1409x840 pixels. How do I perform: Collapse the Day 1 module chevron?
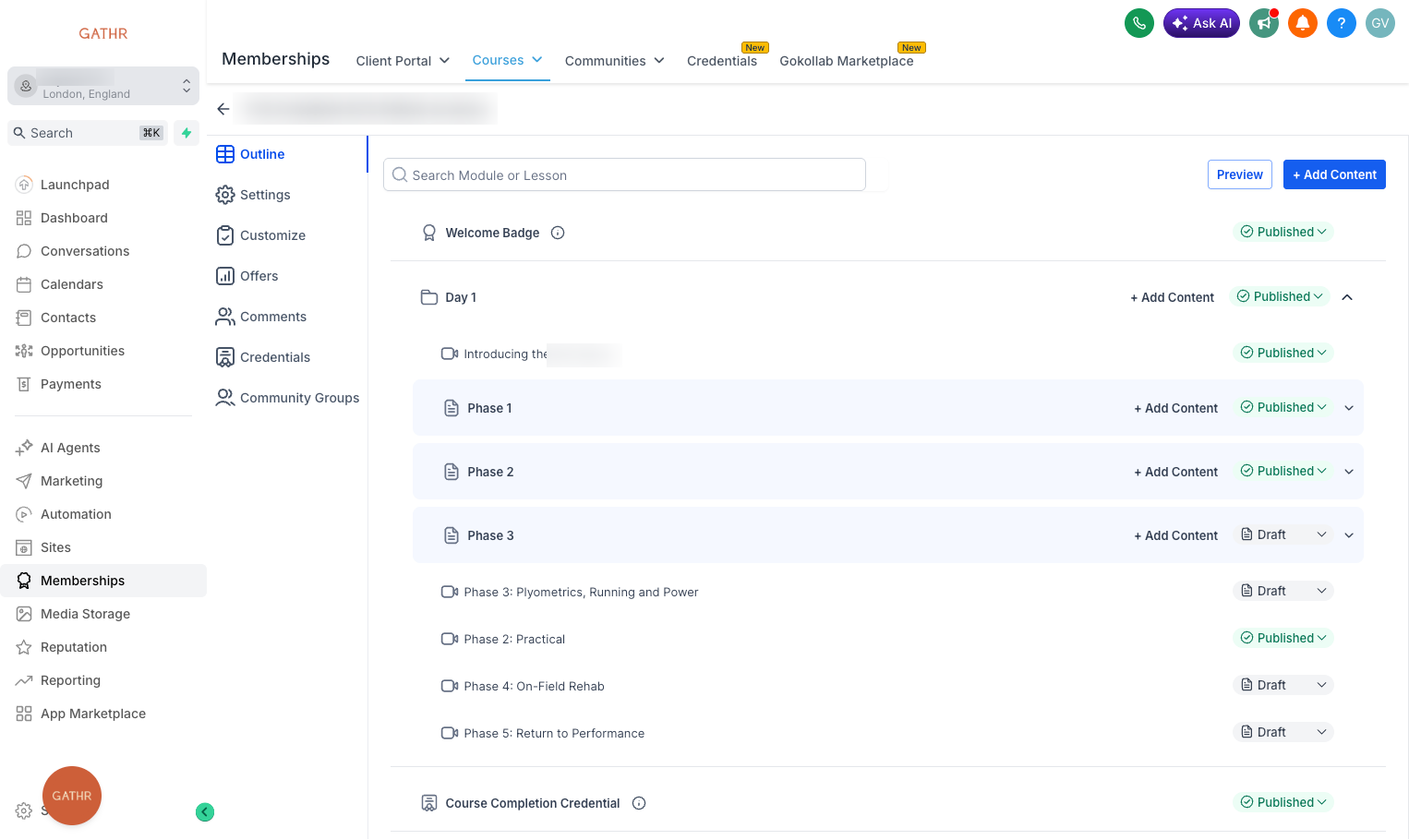[x=1347, y=297]
